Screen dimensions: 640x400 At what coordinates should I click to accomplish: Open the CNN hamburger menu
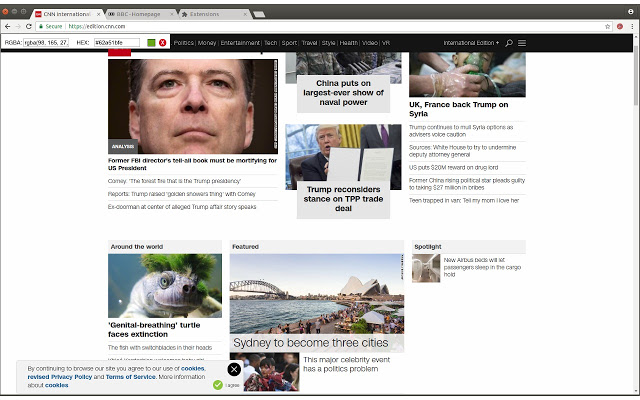(x=522, y=43)
